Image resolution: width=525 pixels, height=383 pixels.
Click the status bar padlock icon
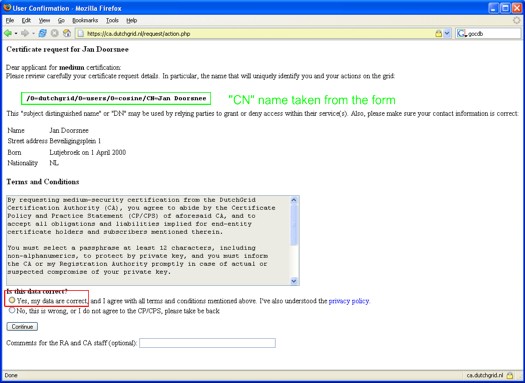tap(510, 375)
